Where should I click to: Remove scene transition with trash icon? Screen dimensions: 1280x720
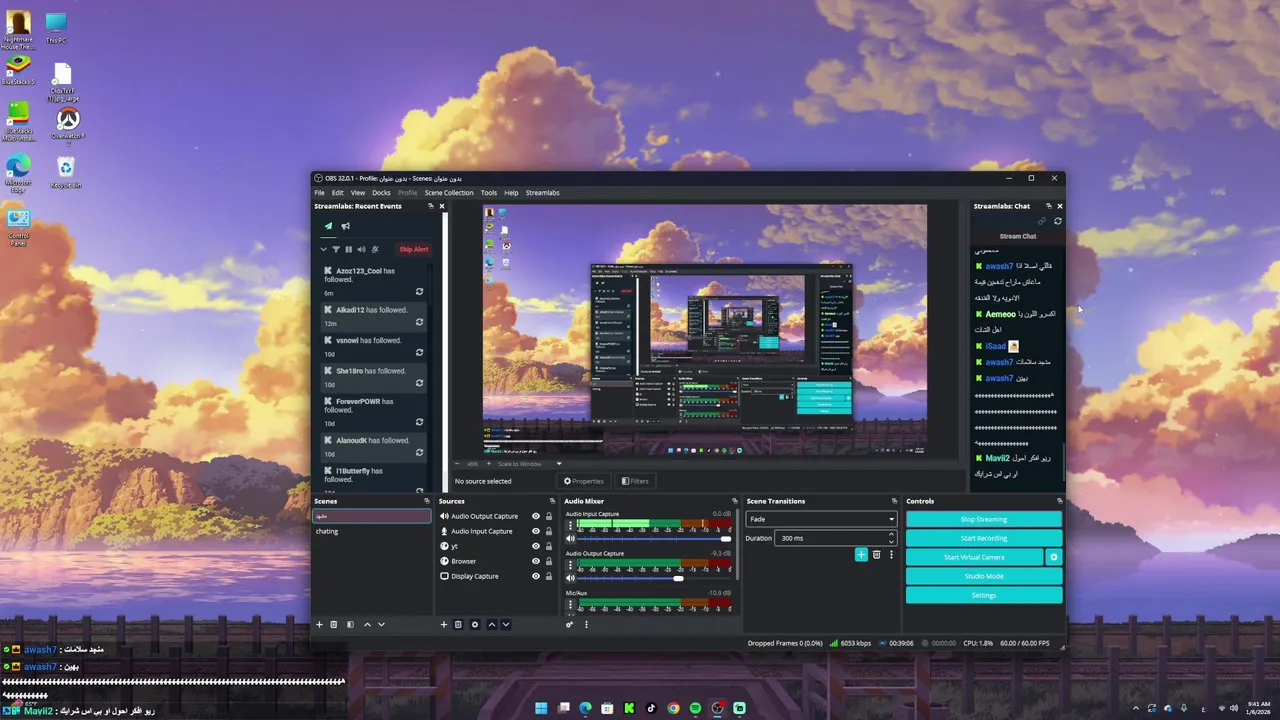(877, 554)
